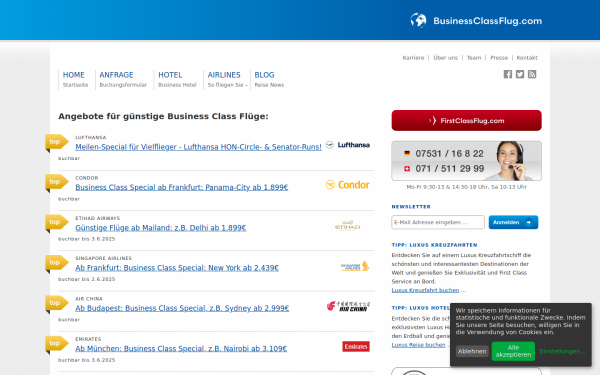Viewport: 600px width, 375px height.
Task: Open Etihad Mailand to Delhi offer
Action: pos(160,228)
